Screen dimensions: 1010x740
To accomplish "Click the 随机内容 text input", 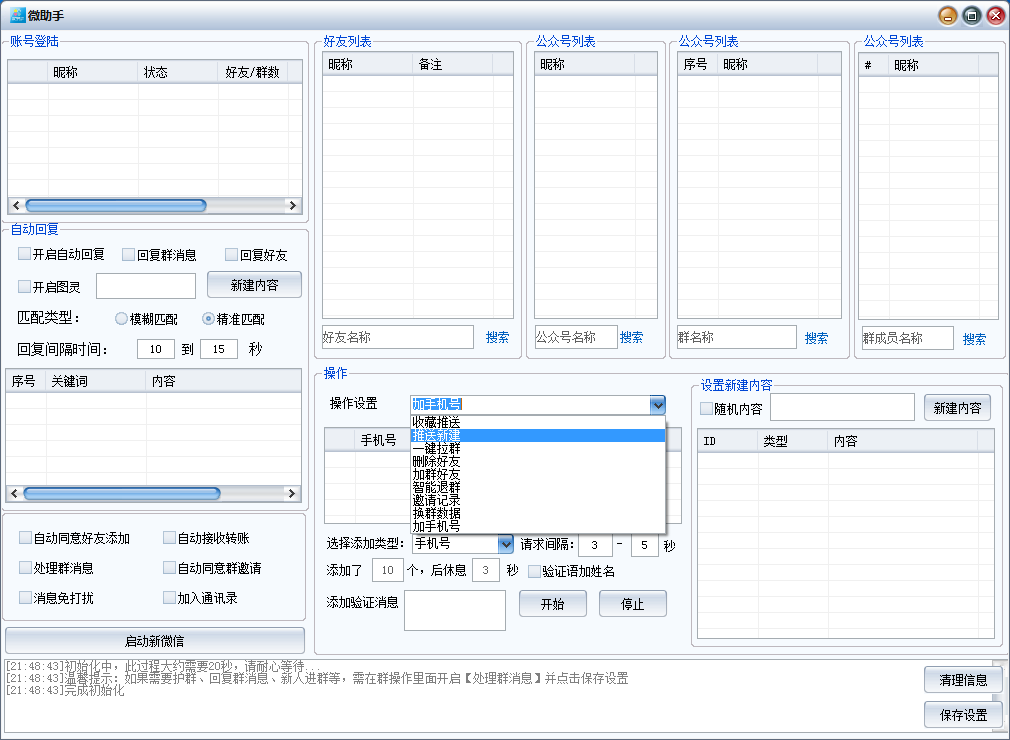I will [x=843, y=407].
